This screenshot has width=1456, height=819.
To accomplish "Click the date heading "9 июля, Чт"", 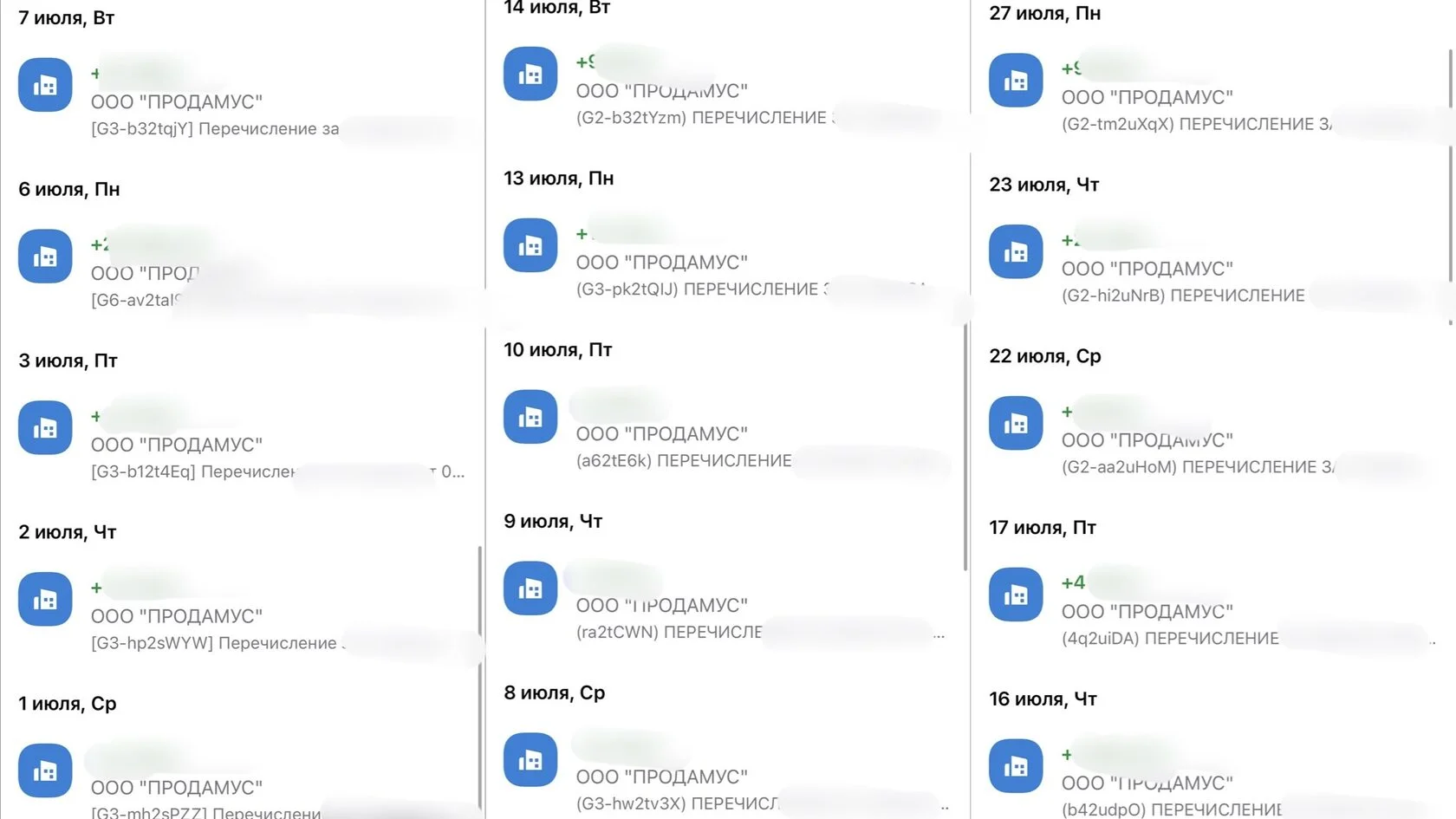I will pos(553,522).
